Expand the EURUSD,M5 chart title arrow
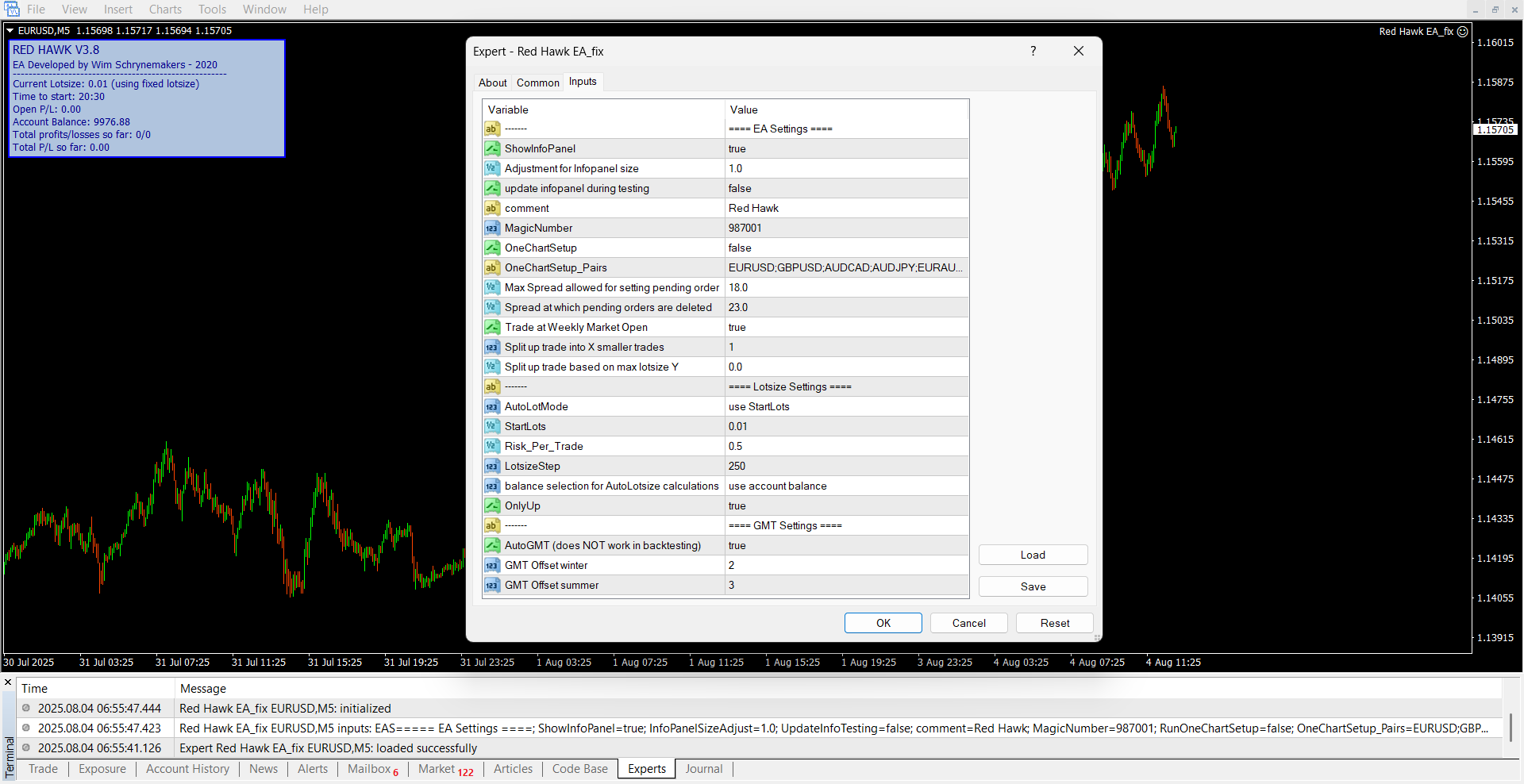Image resolution: width=1524 pixels, height=784 pixels. point(10,31)
